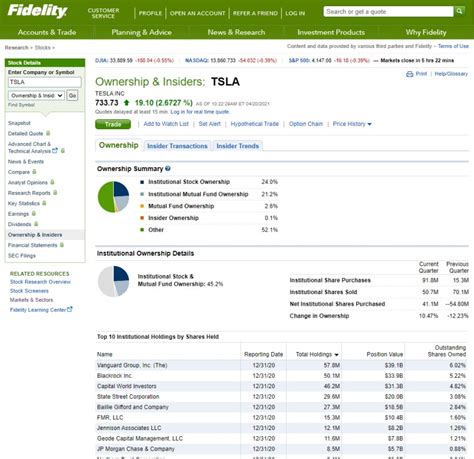Open Stock Screeners link
474x459 pixels.
(29, 291)
